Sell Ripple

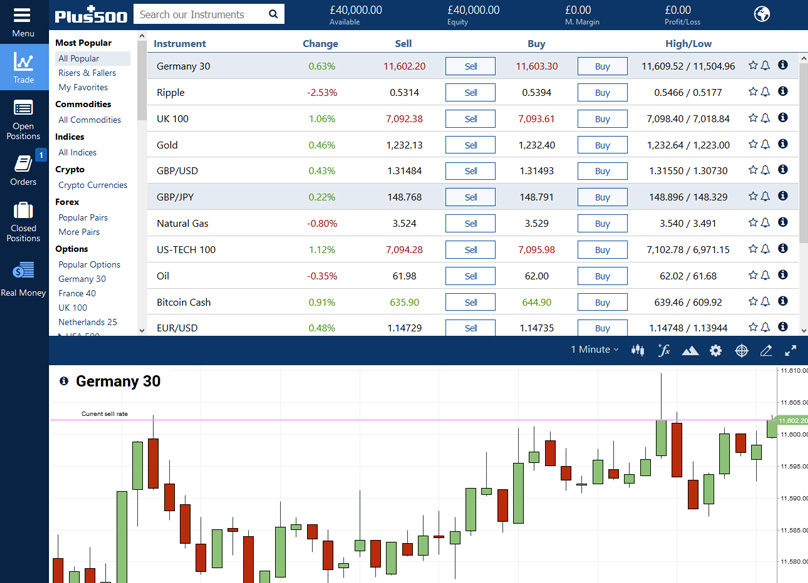(x=470, y=93)
